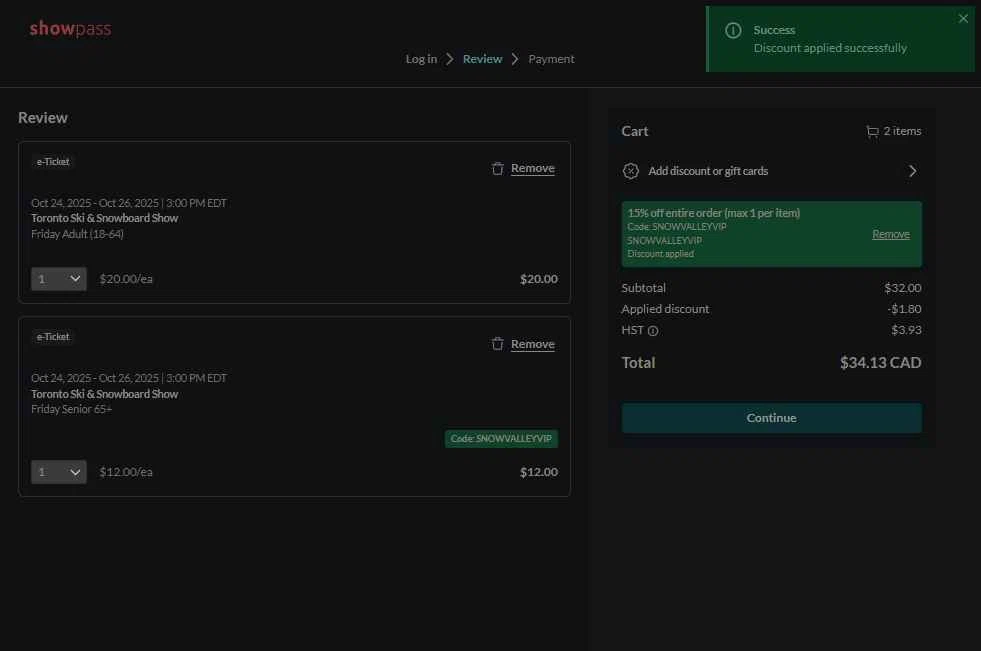981x651 pixels.
Task: Click Discount applied successfully message
Action: click(x=830, y=48)
